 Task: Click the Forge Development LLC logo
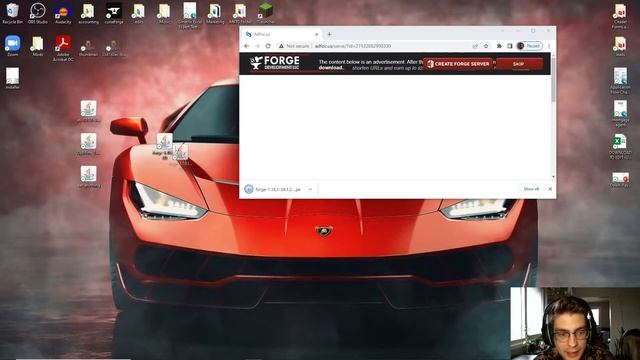[x=274, y=63]
